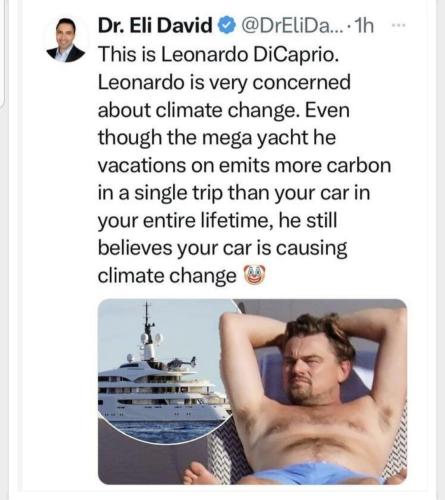Click the words "mega yacht he" in the tweet
Screen dimensions: 445x500
tap(269, 137)
